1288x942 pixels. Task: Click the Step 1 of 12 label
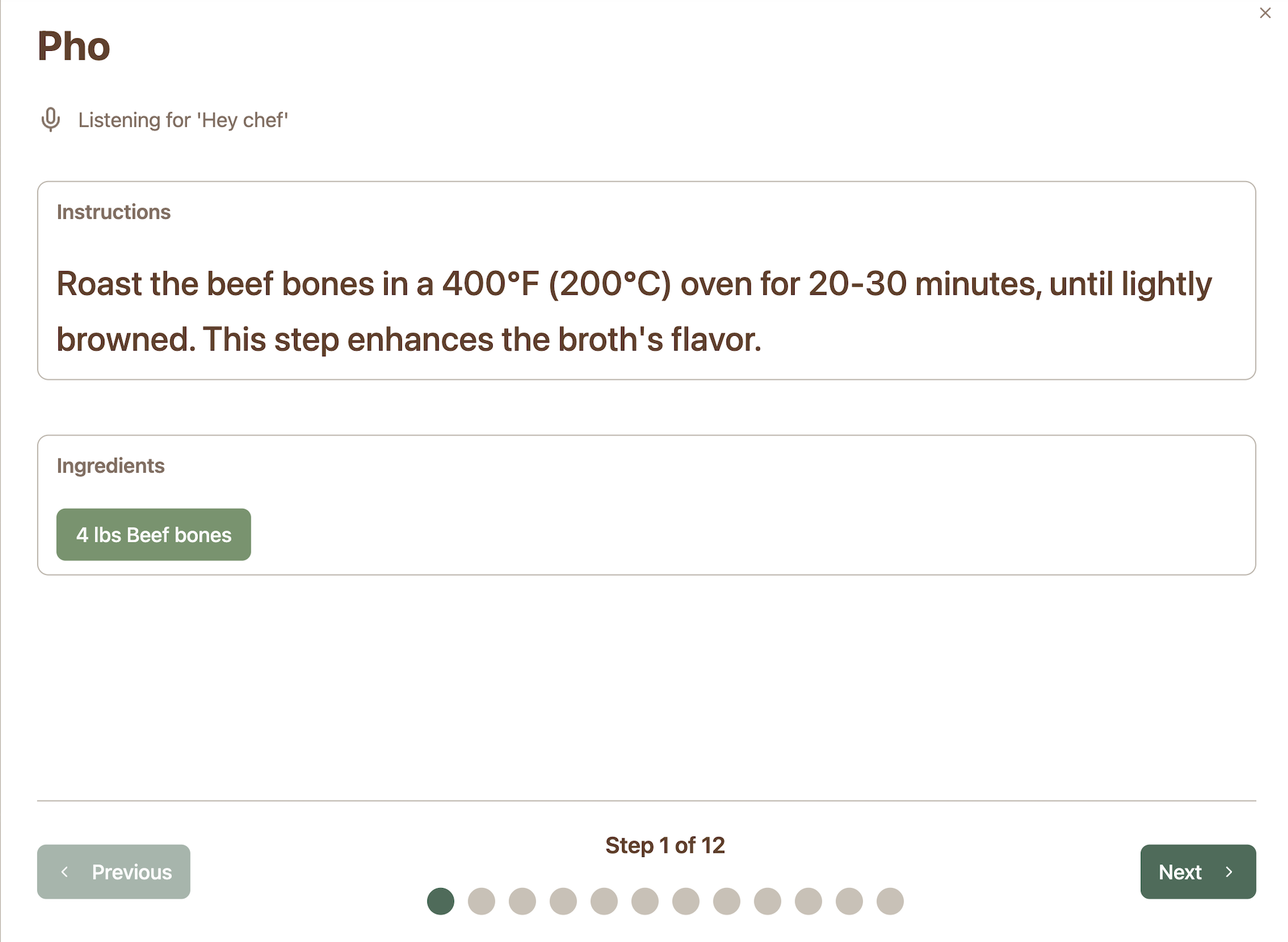click(664, 845)
